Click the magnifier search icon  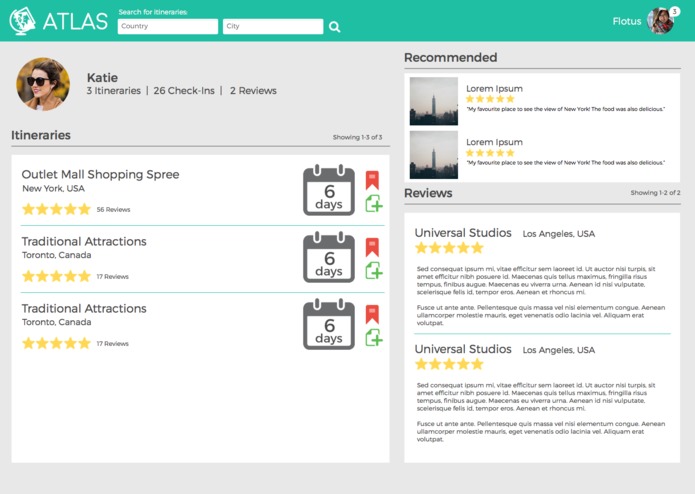[335, 27]
